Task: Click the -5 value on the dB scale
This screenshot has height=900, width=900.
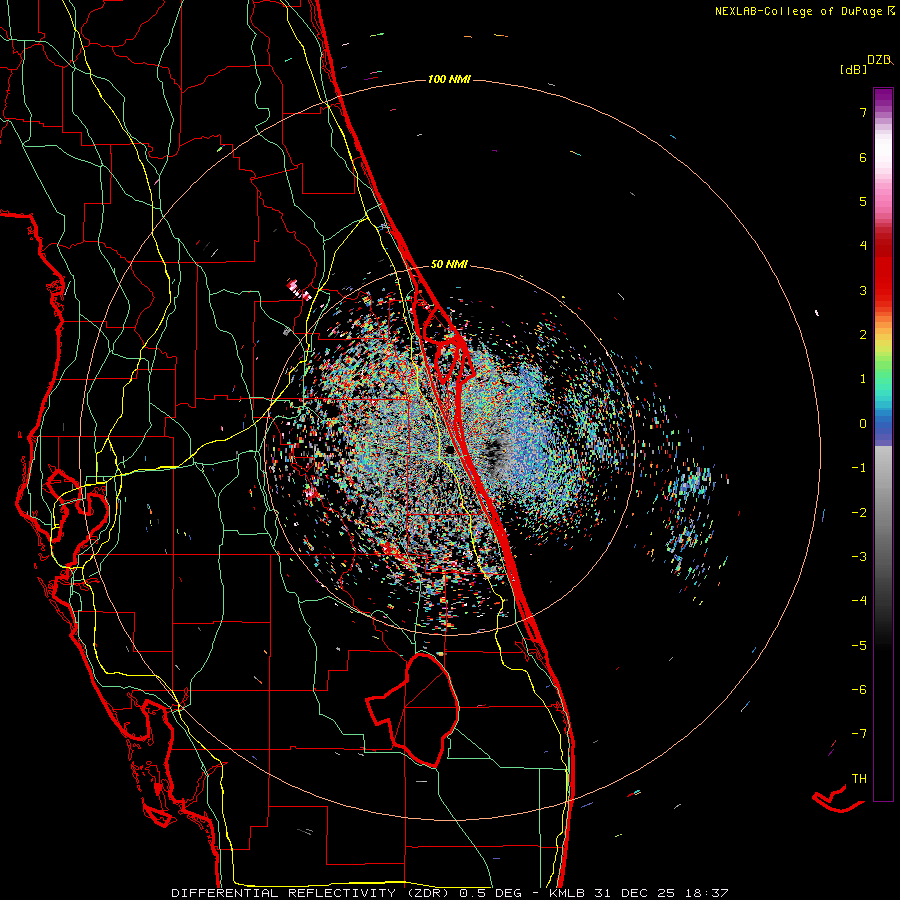Action: (859, 646)
